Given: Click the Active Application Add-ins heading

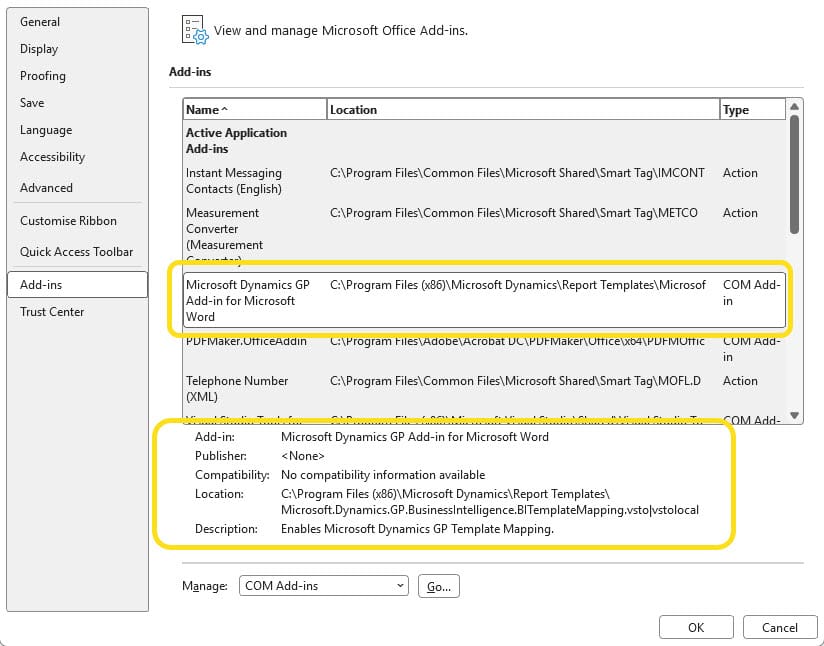Looking at the screenshot, I should point(236,140).
